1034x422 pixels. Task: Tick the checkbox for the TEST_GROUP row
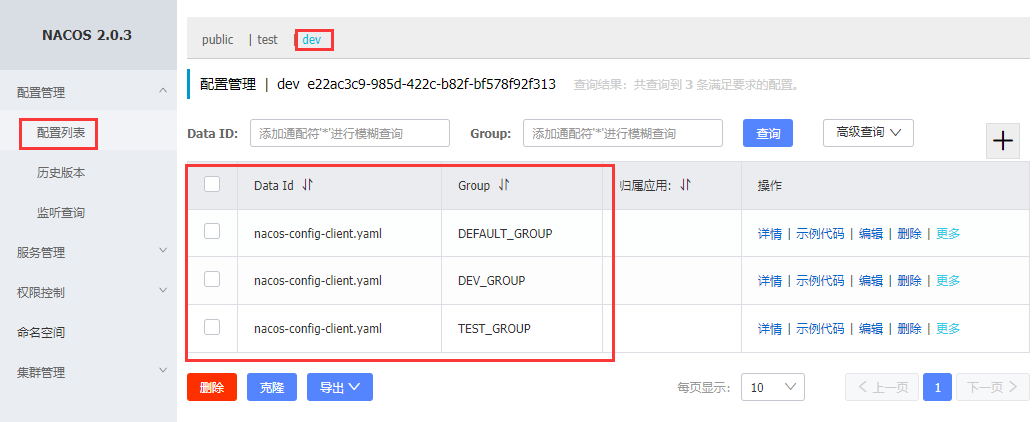pyautogui.click(x=212, y=326)
